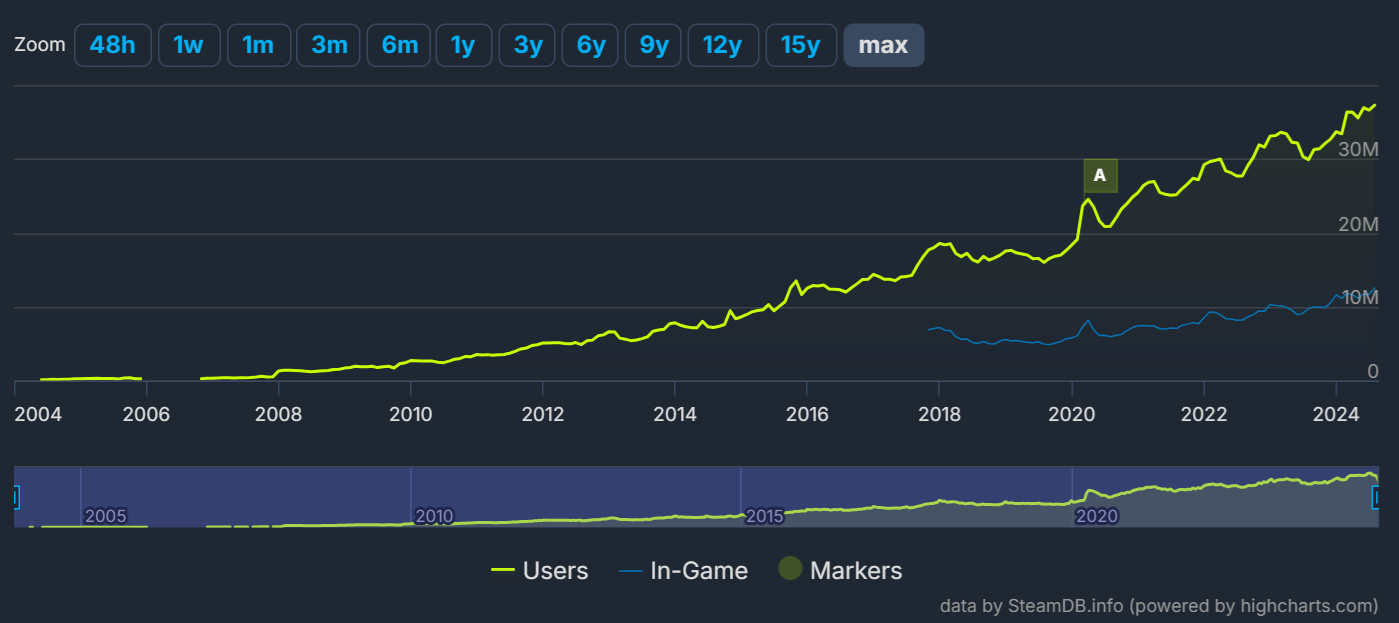Pick the 12y zoom range
This screenshot has height=623, width=1399.
[722, 45]
